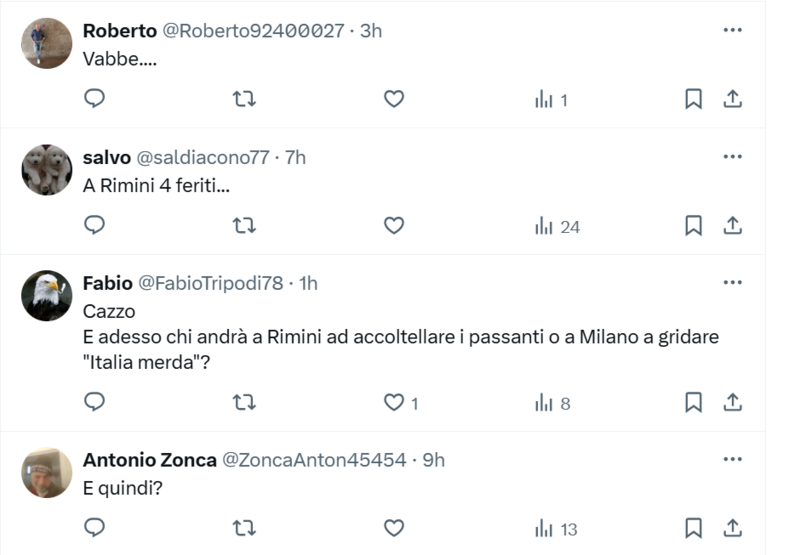The width and height of the screenshot is (800, 555).
Task: Open Fabio's three-dot overflow menu
Action: pos(732,283)
